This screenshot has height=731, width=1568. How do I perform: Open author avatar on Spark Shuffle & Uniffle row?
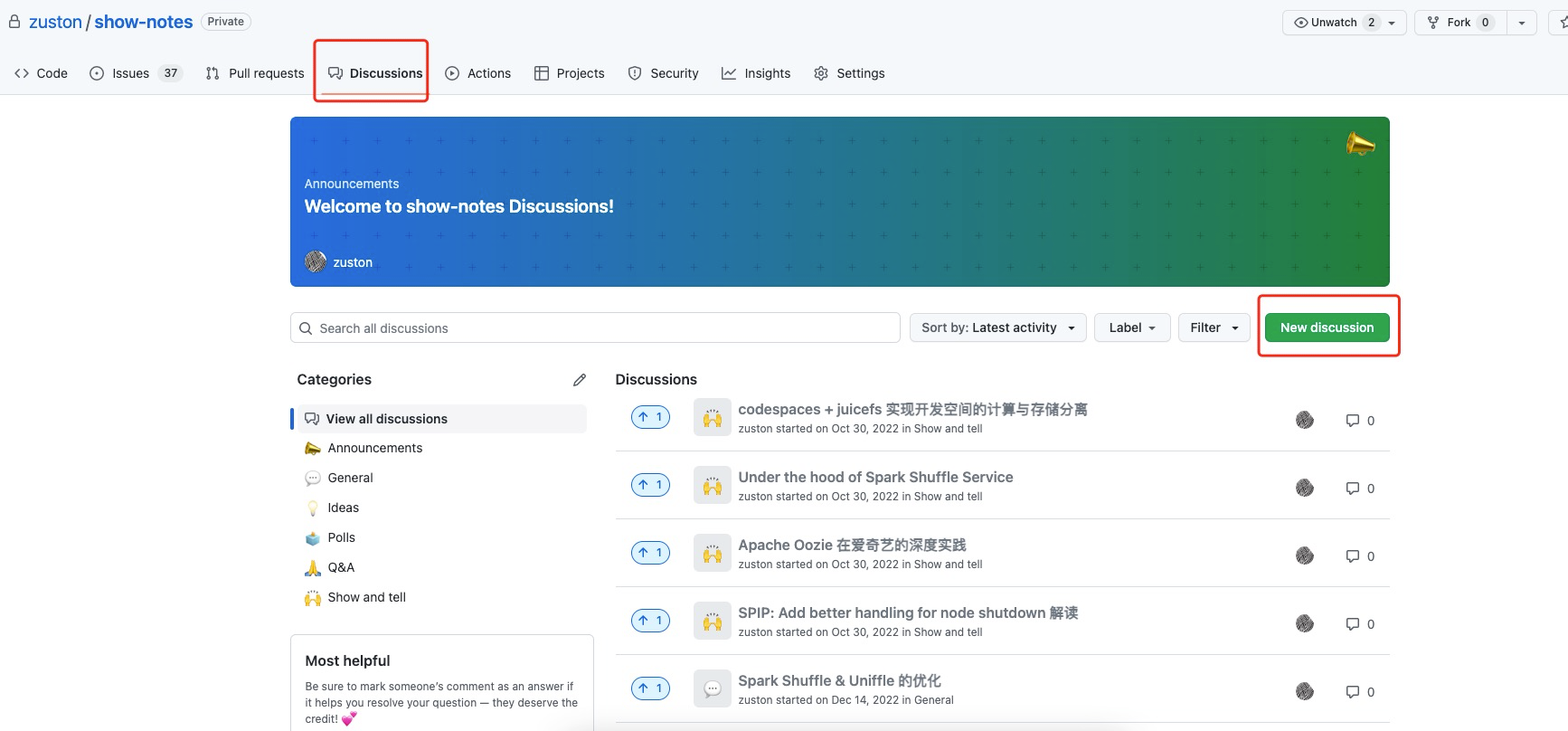click(1305, 691)
